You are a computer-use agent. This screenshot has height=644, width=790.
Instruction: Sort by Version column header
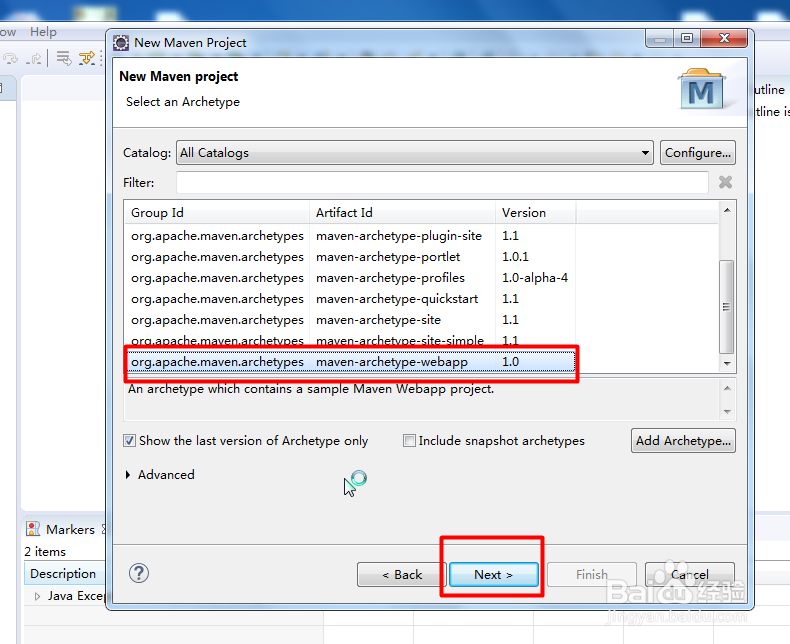pos(536,213)
